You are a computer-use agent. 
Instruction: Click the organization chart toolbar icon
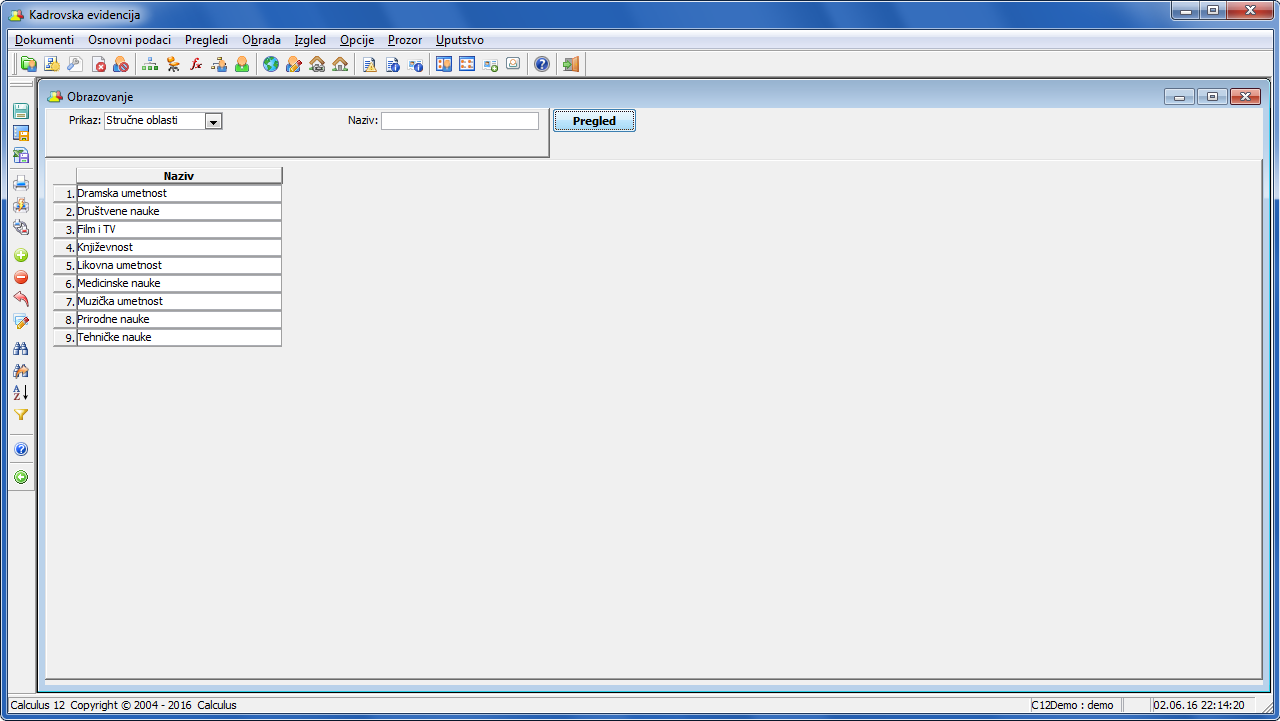click(x=150, y=64)
